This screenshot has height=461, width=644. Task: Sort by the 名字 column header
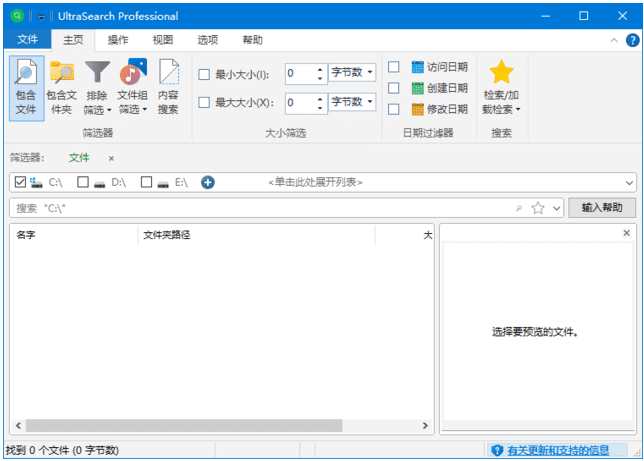74,235
